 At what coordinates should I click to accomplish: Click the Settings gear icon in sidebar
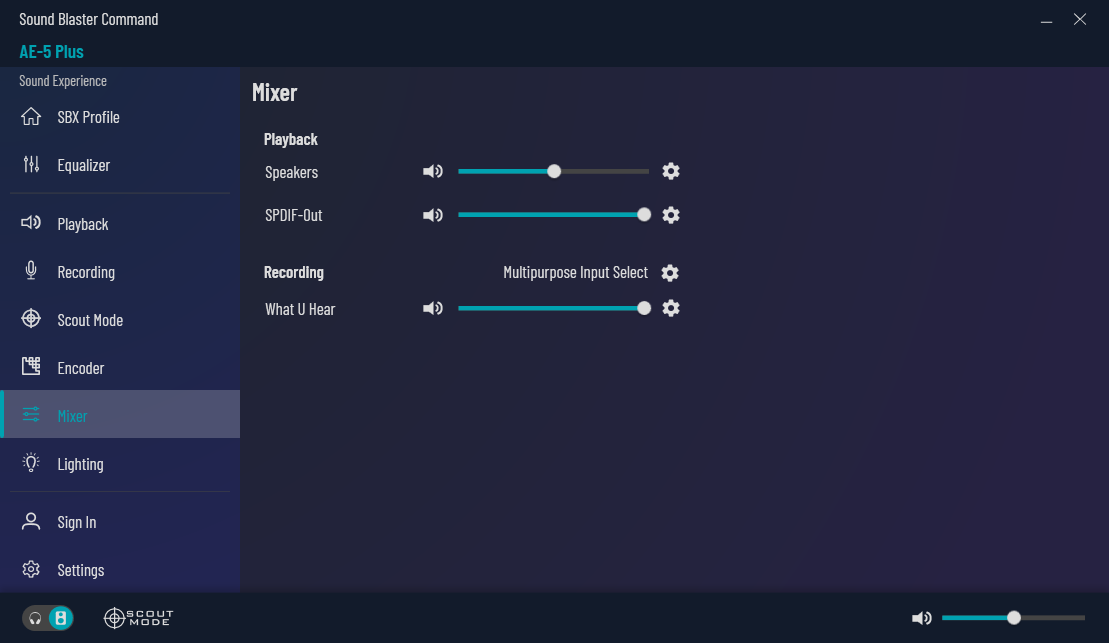31,569
